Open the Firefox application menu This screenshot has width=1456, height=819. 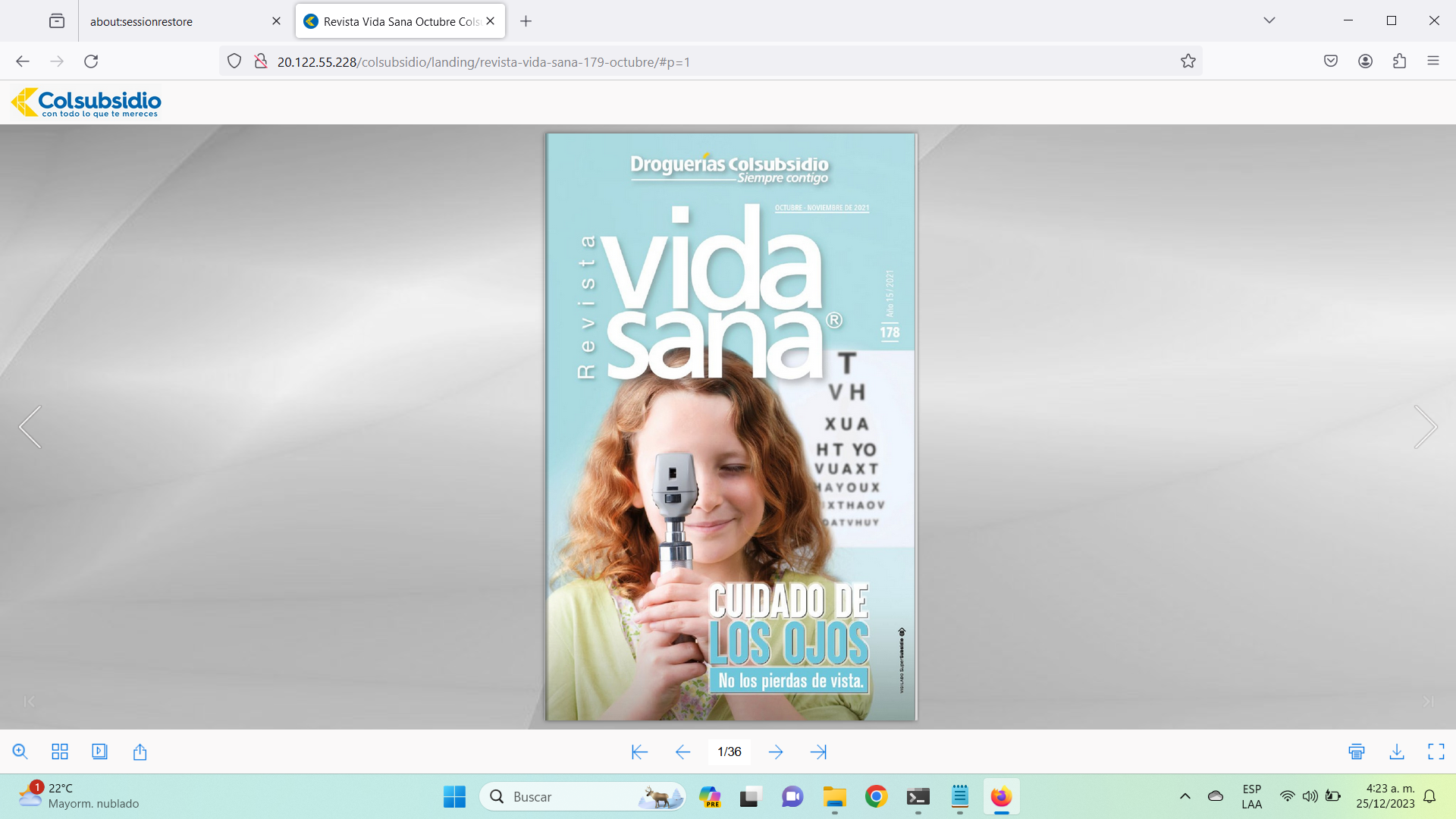click(x=1433, y=61)
